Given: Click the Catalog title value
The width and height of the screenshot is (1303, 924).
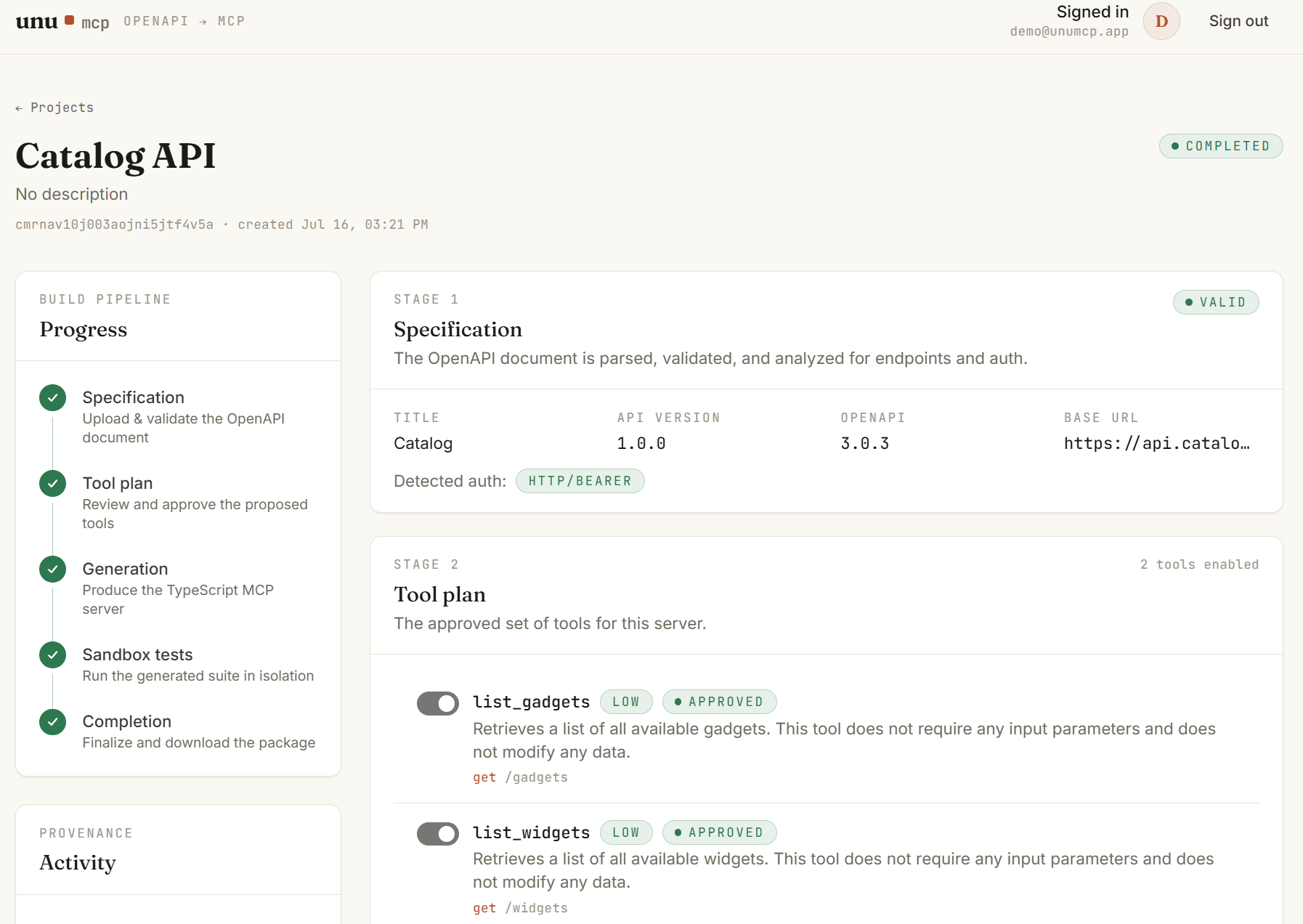Looking at the screenshot, I should (423, 443).
